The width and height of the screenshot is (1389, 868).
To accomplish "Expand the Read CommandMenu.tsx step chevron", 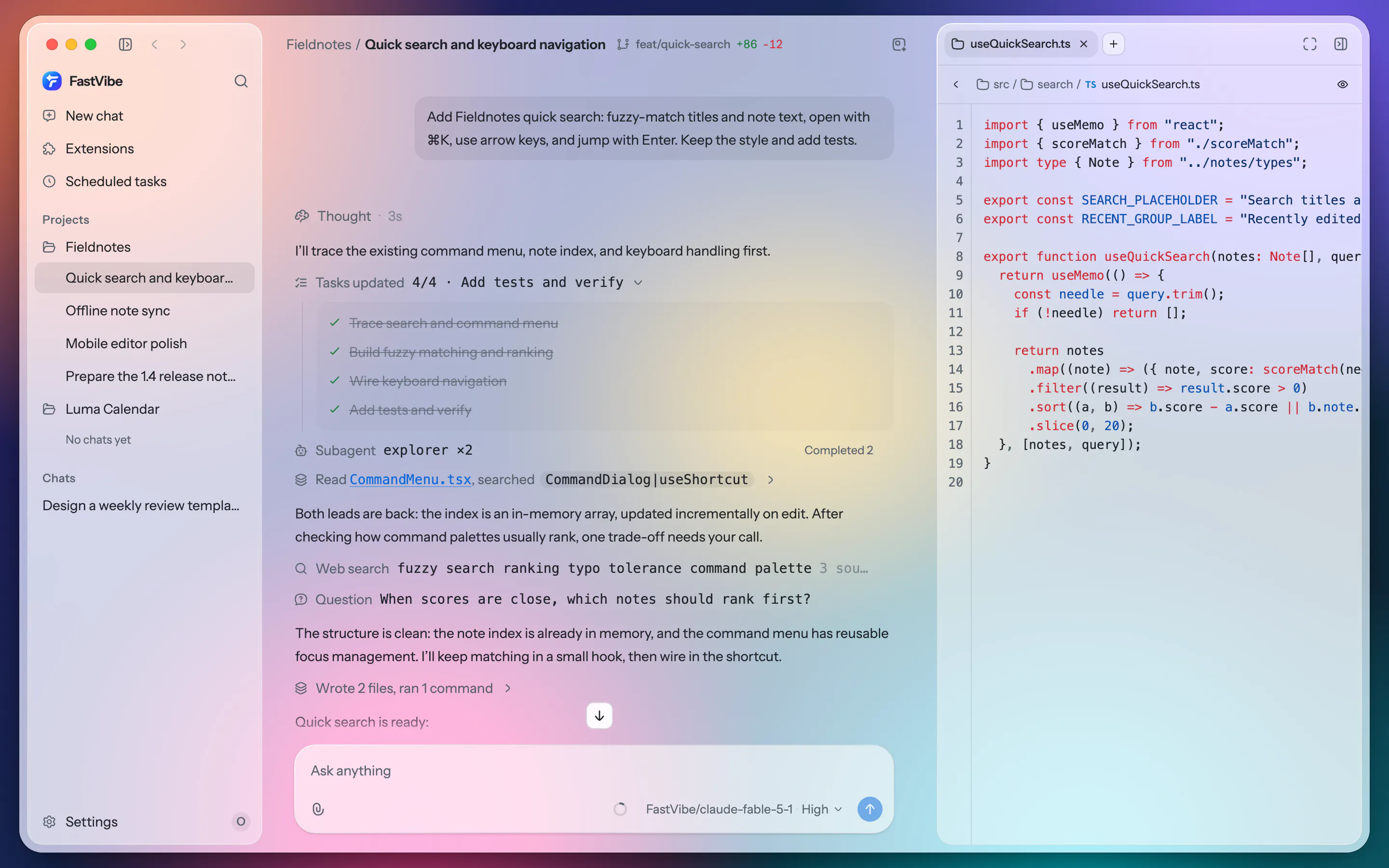I will (770, 479).
